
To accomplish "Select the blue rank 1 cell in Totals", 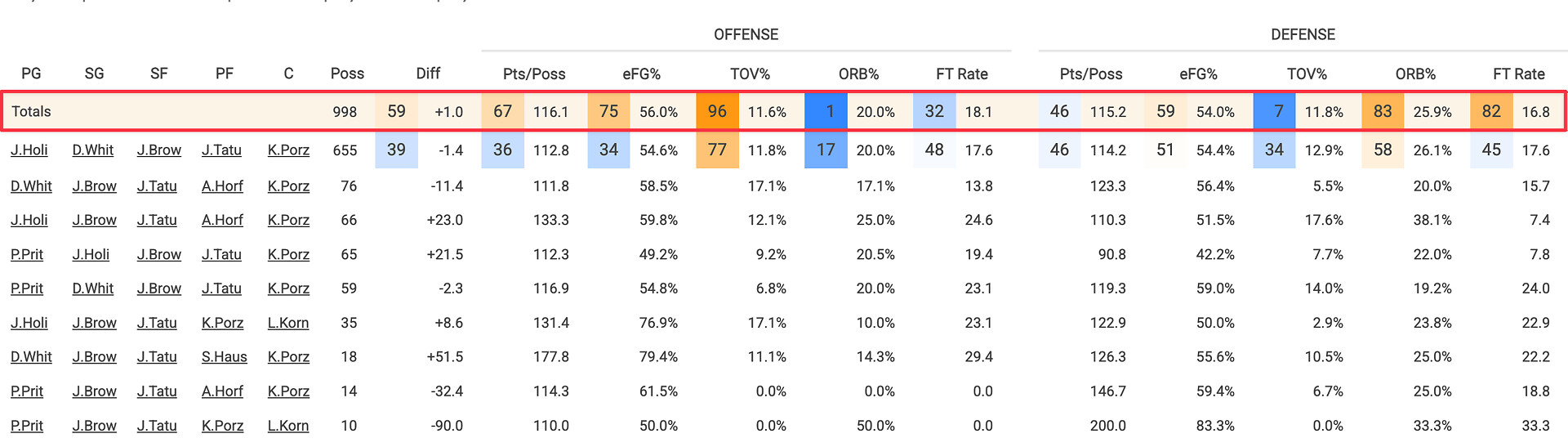I will tap(826, 111).
